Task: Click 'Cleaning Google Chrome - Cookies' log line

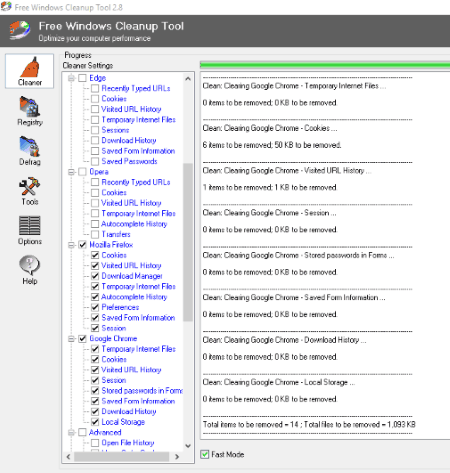Action: (x=270, y=128)
